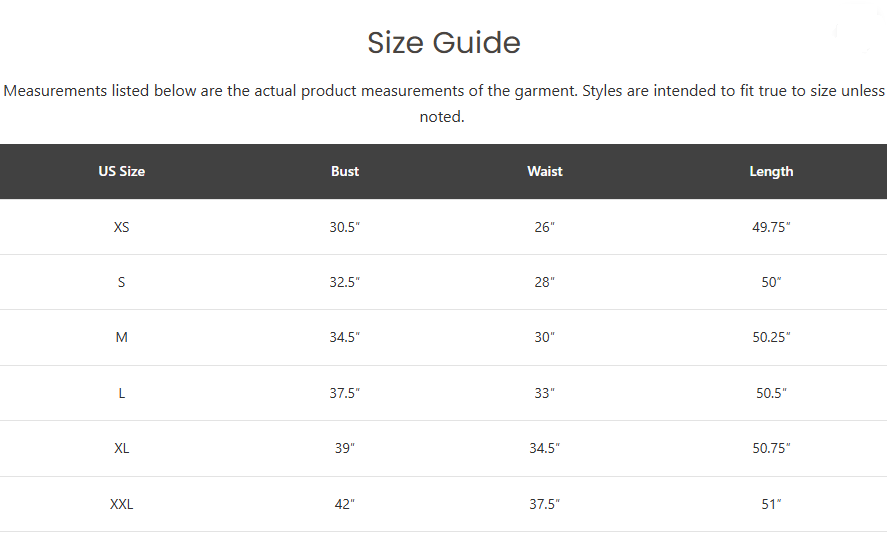The width and height of the screenshot is (887, 550).
Task: Click the Waist column header
Action: tap(545, 171)
